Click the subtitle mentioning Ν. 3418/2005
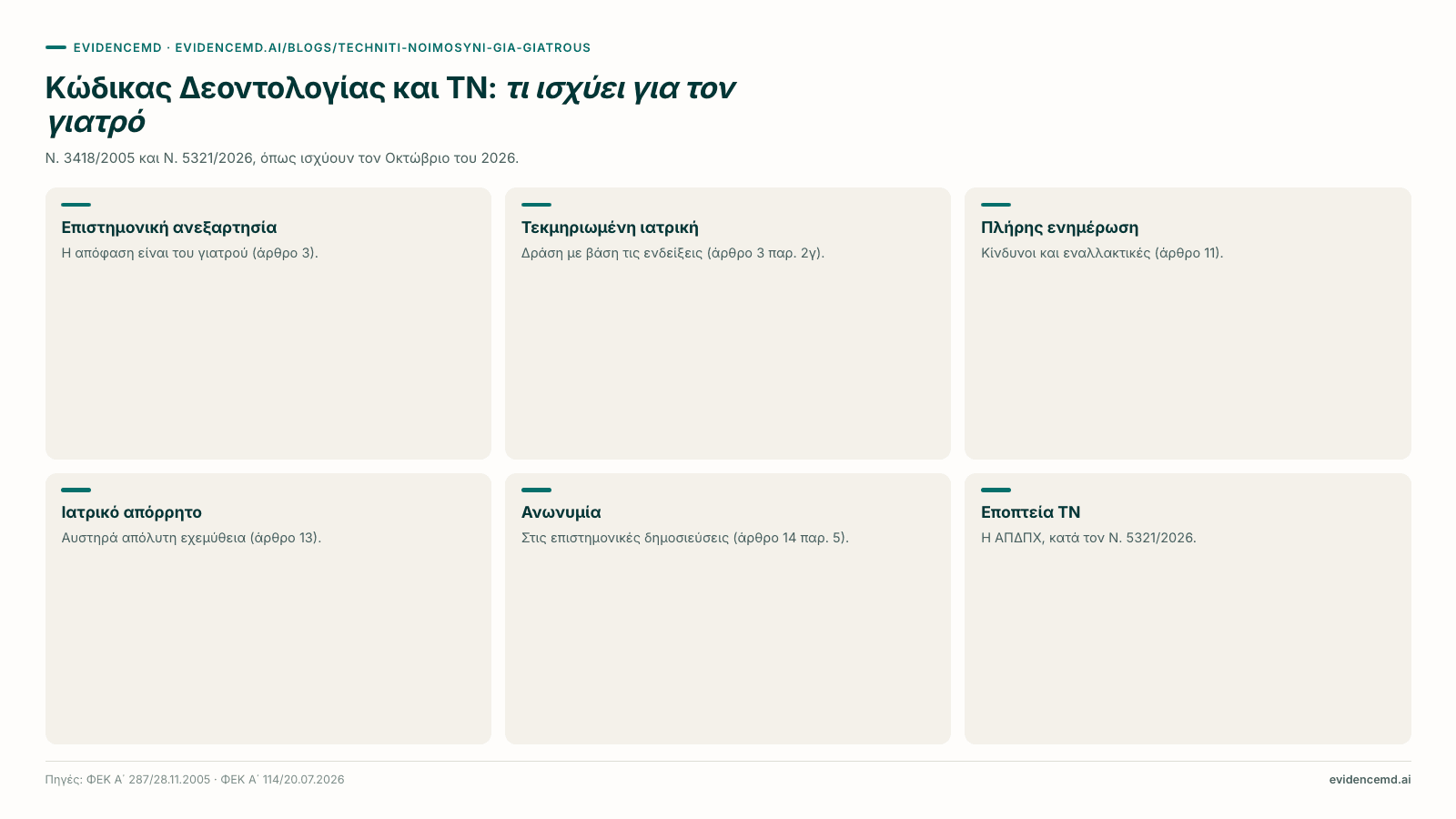1456x819 pixels. pyautogui.click(x=282, y=158)
